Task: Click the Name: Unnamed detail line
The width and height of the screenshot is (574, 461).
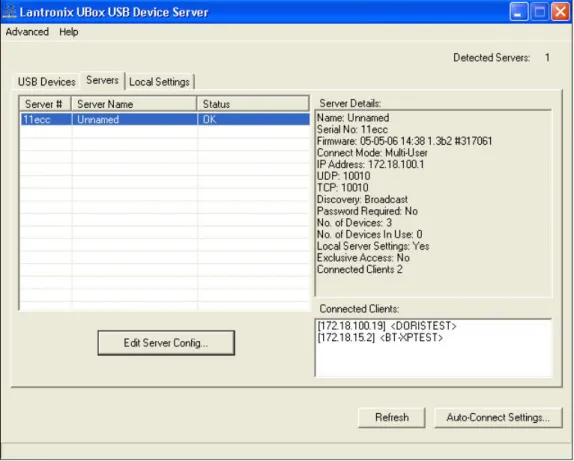Action: pyautogui.click(x=353, y=118)
